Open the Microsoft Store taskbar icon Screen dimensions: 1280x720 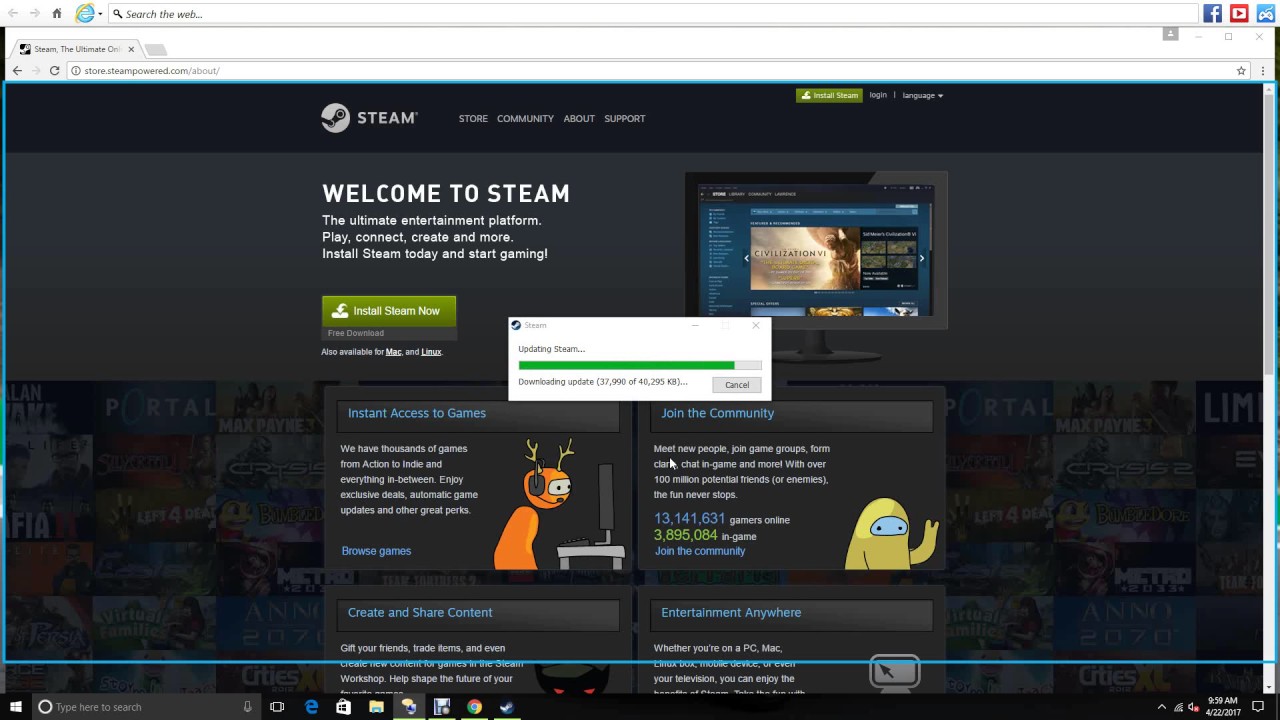point(343,707)
